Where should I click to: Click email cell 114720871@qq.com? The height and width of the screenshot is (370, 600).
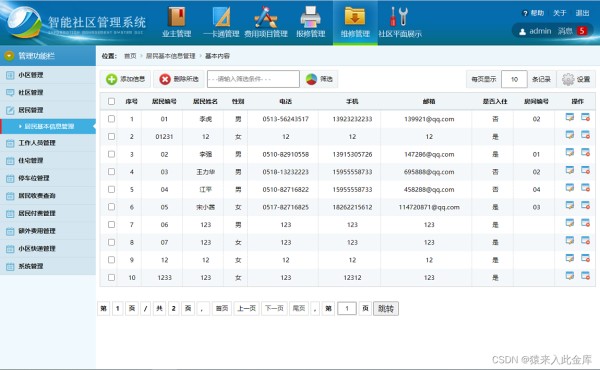[x=429, y=207]
